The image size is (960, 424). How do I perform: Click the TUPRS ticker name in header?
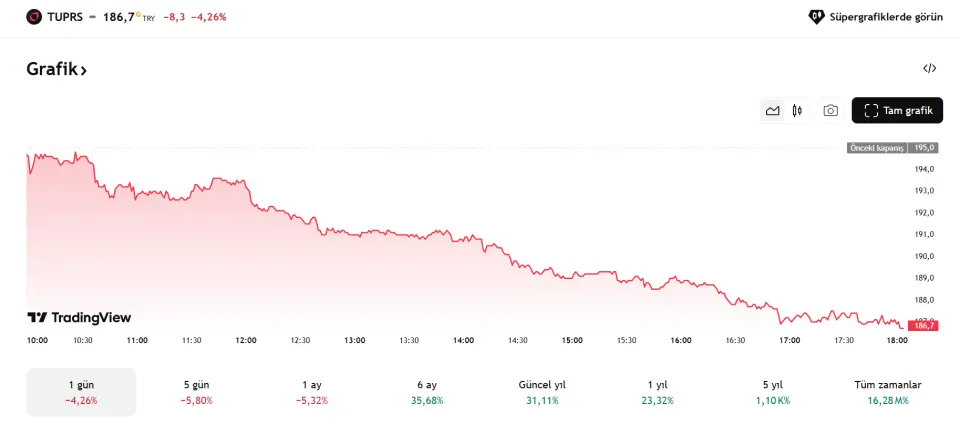[65, 16]
